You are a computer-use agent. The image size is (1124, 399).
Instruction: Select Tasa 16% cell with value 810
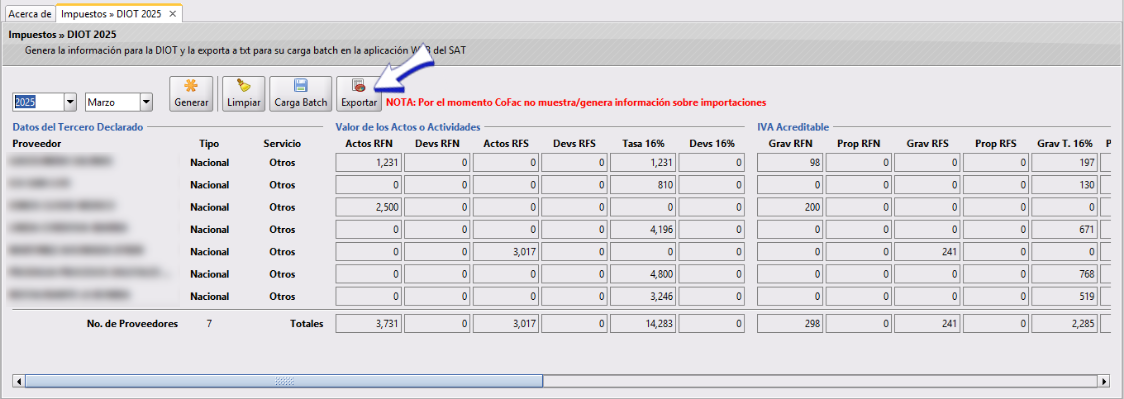point(644,185)
